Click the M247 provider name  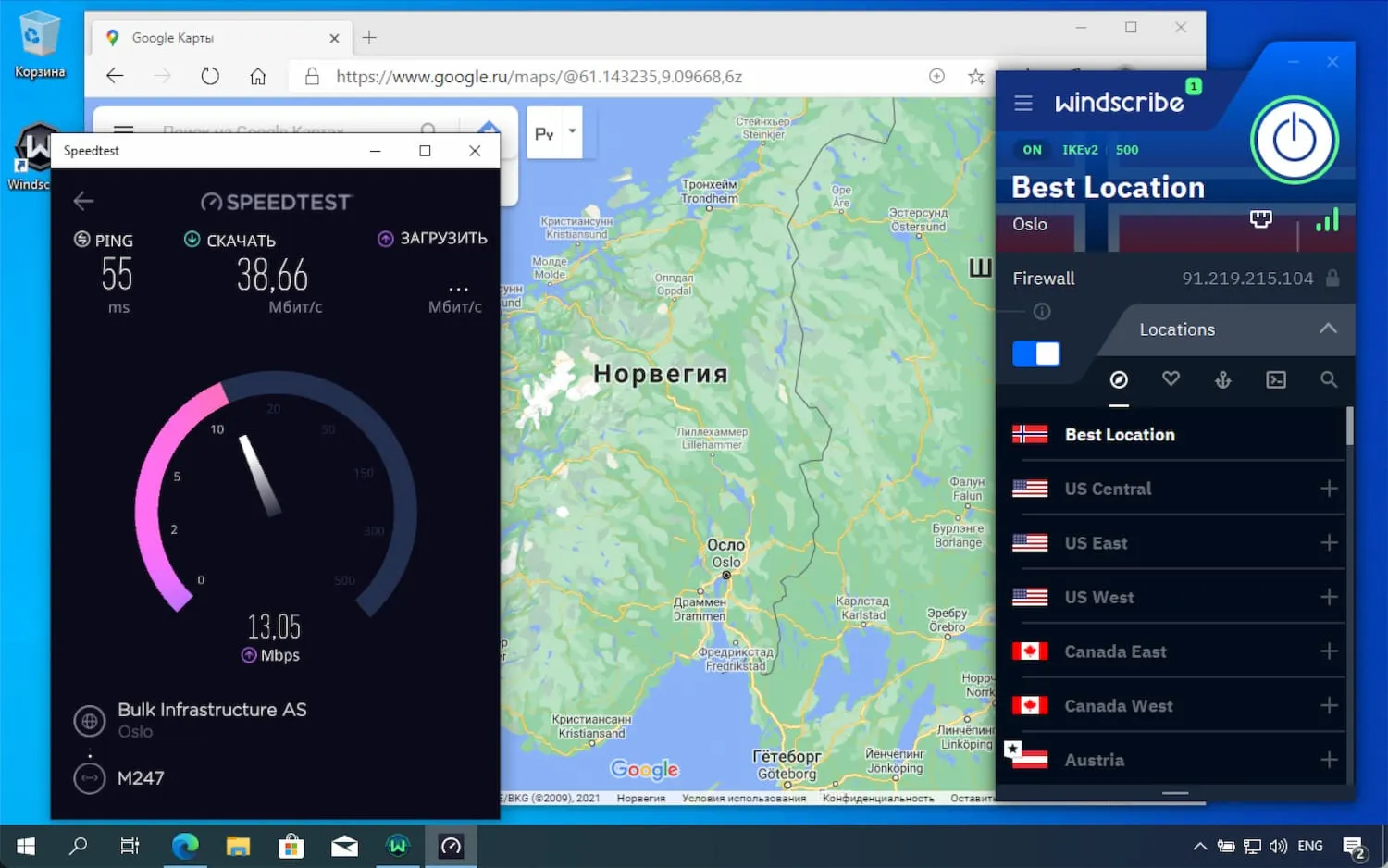pos(141,778)
